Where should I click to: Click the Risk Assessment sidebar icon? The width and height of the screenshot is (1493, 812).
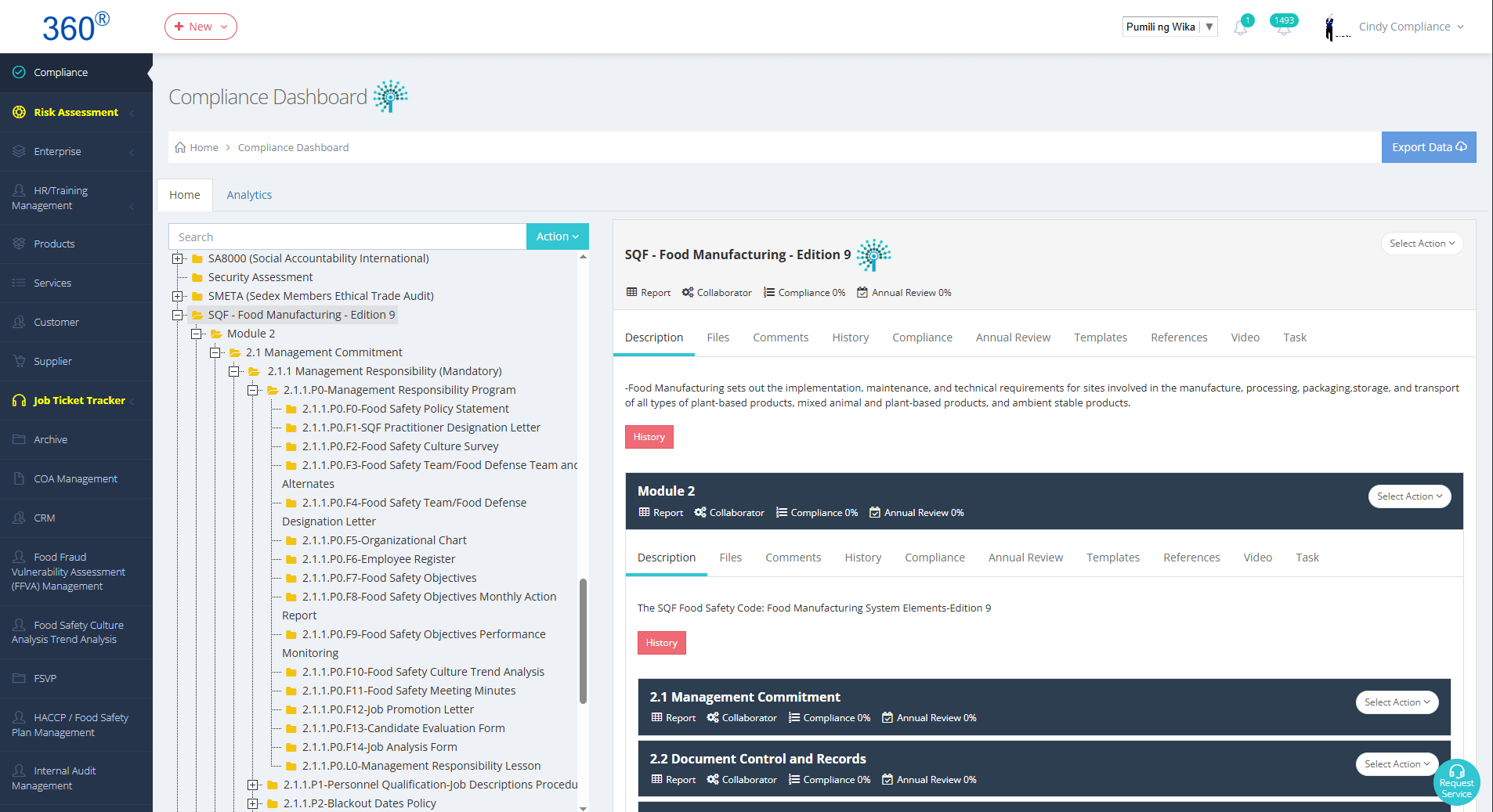tap(19, 112)
